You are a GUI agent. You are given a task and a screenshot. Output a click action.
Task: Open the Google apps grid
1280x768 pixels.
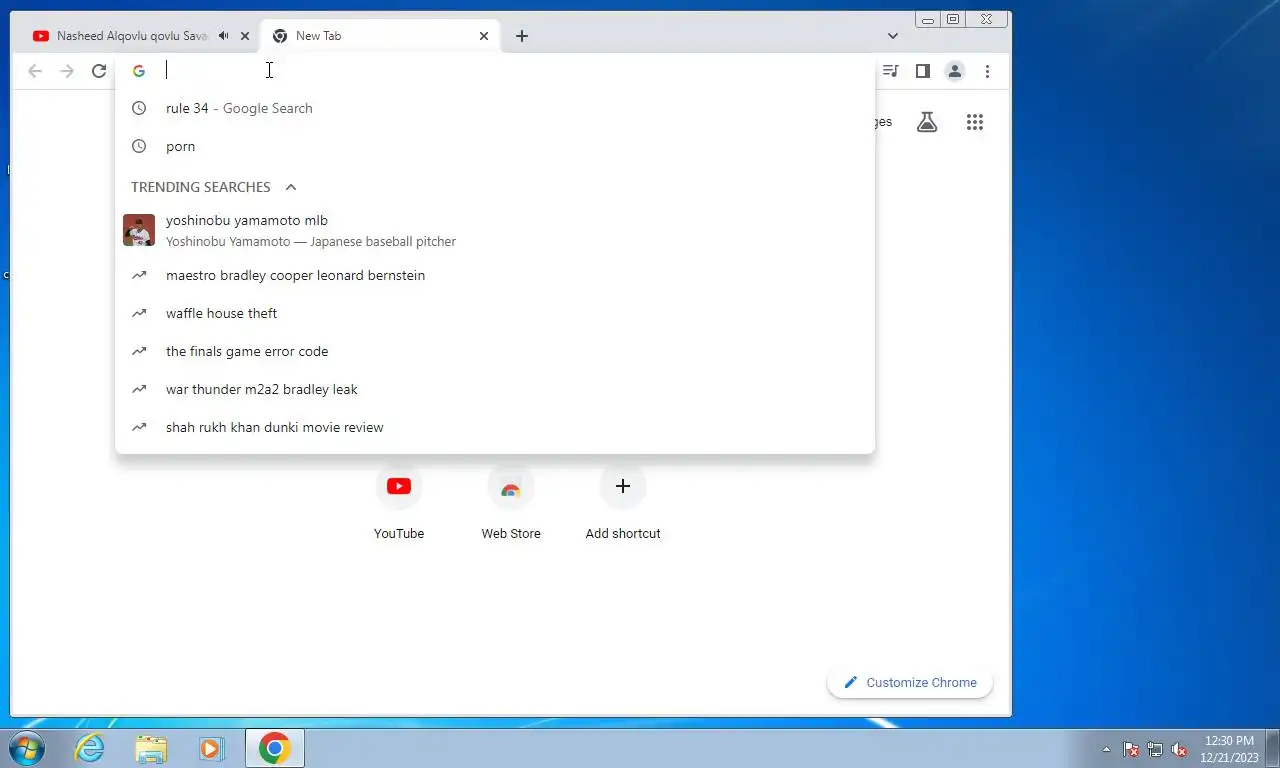pos(975,122)
